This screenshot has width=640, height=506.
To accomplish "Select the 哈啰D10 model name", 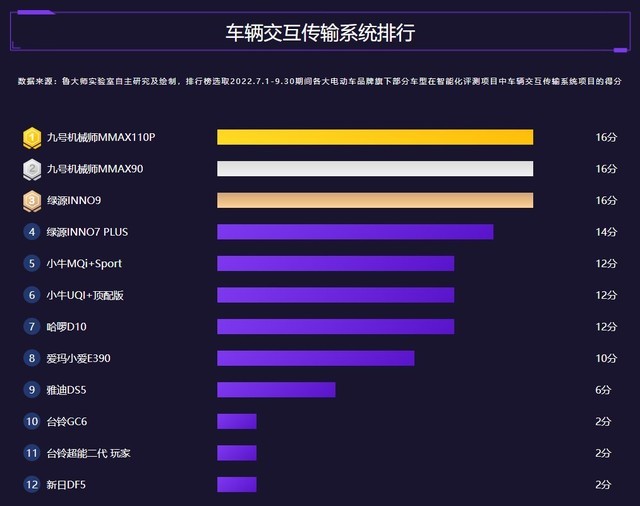I will (x=68, y=327).
